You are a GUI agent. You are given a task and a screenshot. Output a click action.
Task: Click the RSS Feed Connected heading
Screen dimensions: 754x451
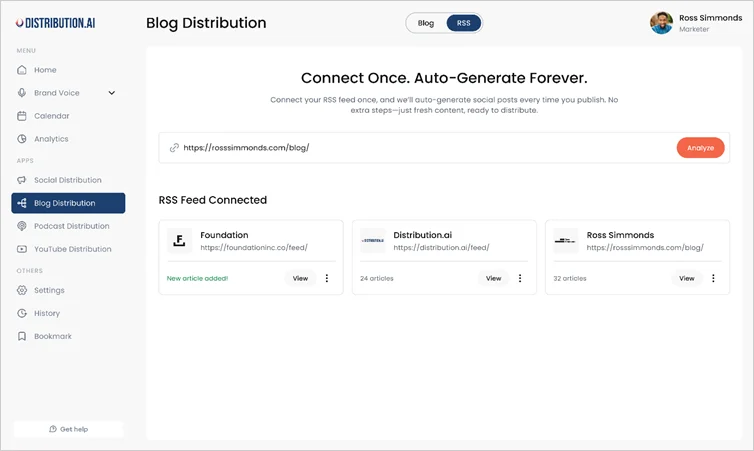pyautogui.click(x=213, y=200)
